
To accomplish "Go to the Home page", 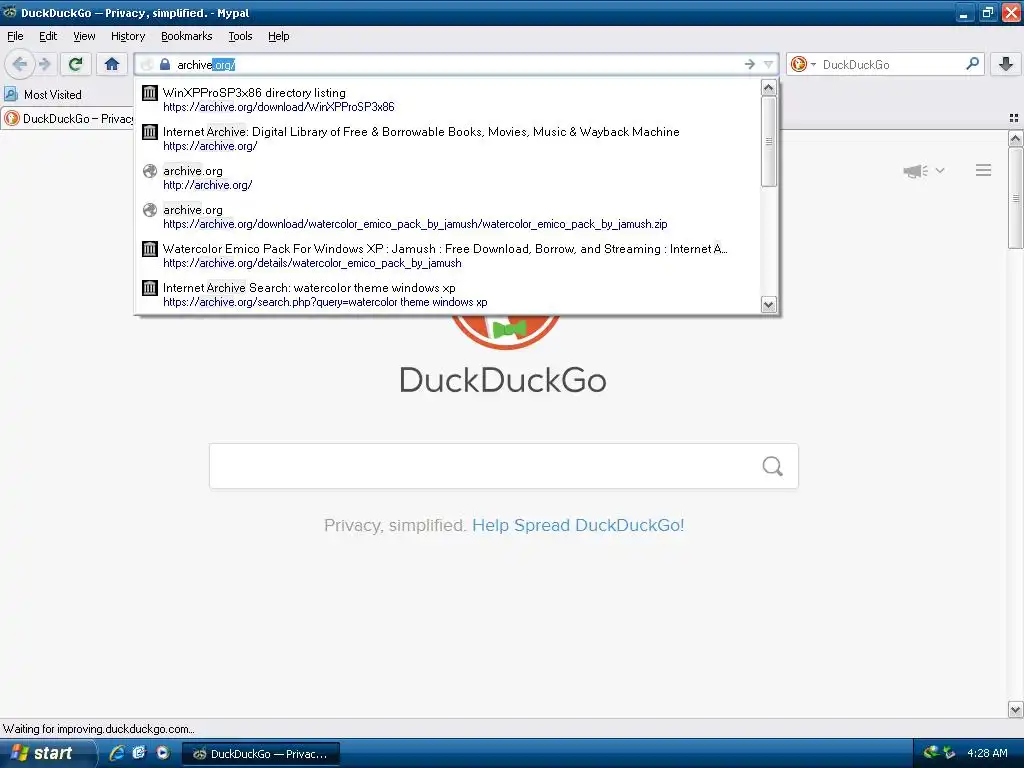I will tap(112, 64).
